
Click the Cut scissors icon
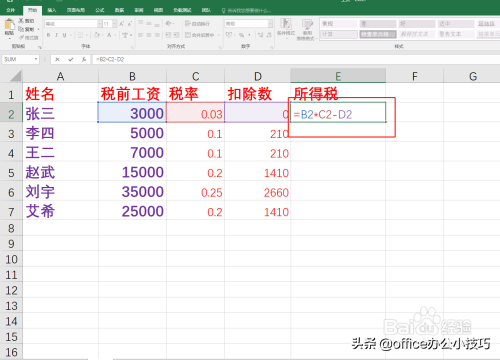point(21,21)
